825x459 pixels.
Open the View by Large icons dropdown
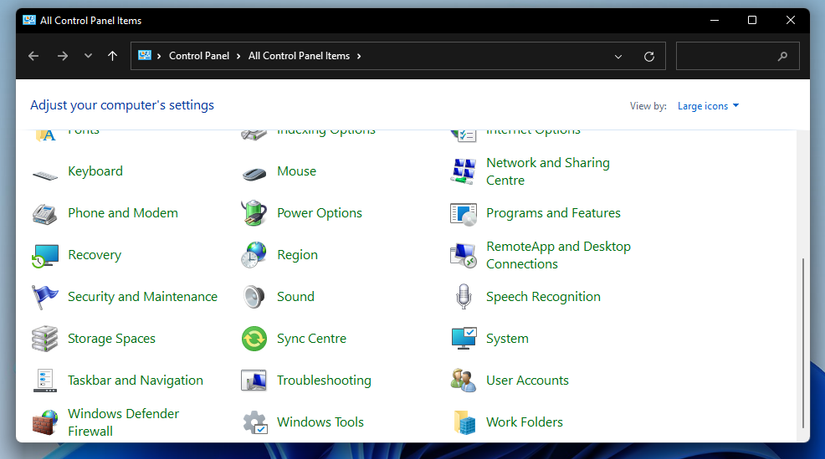[x=708, y=106]
